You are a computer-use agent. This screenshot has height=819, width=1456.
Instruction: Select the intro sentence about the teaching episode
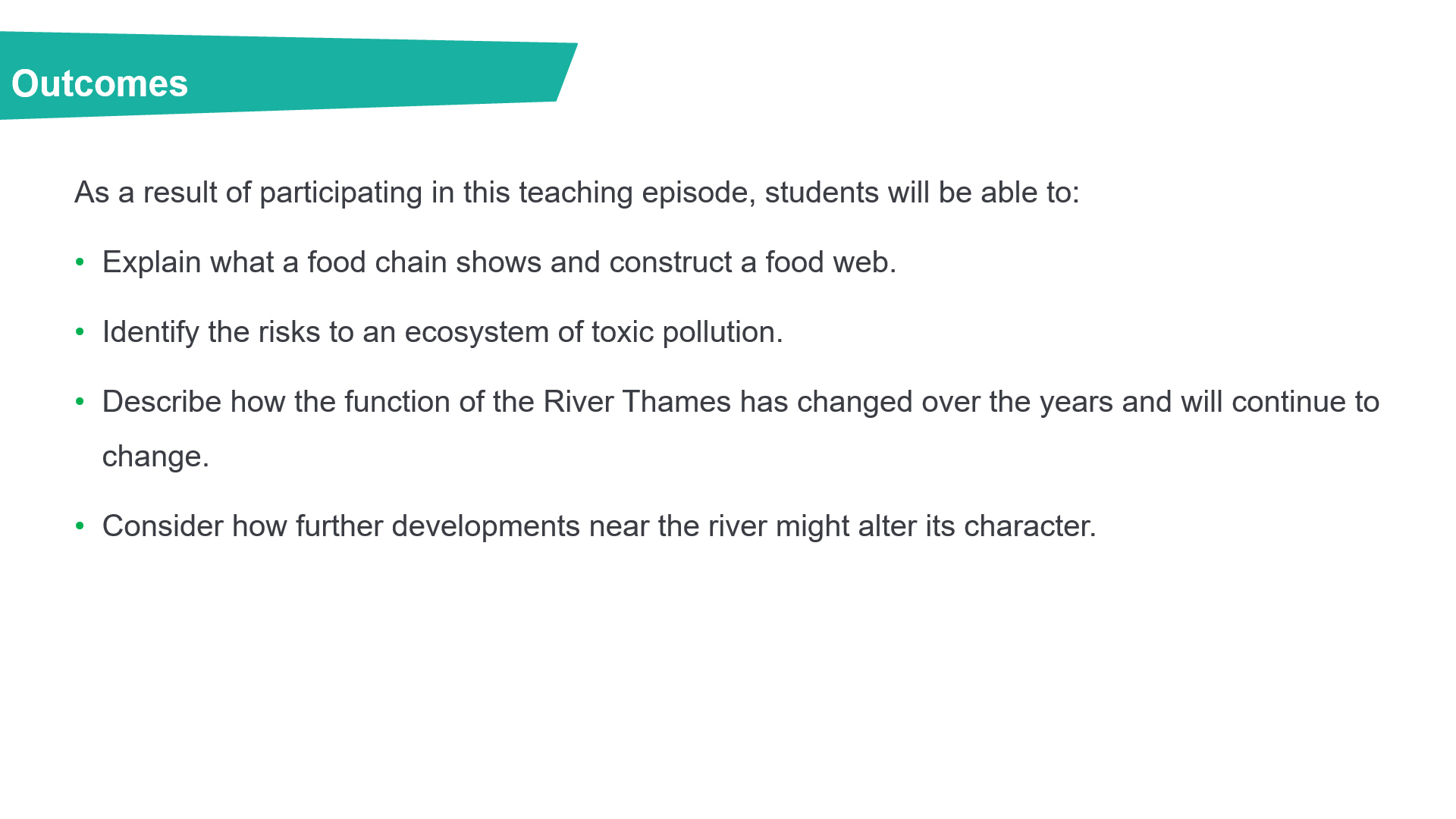[x=576, y=193]
